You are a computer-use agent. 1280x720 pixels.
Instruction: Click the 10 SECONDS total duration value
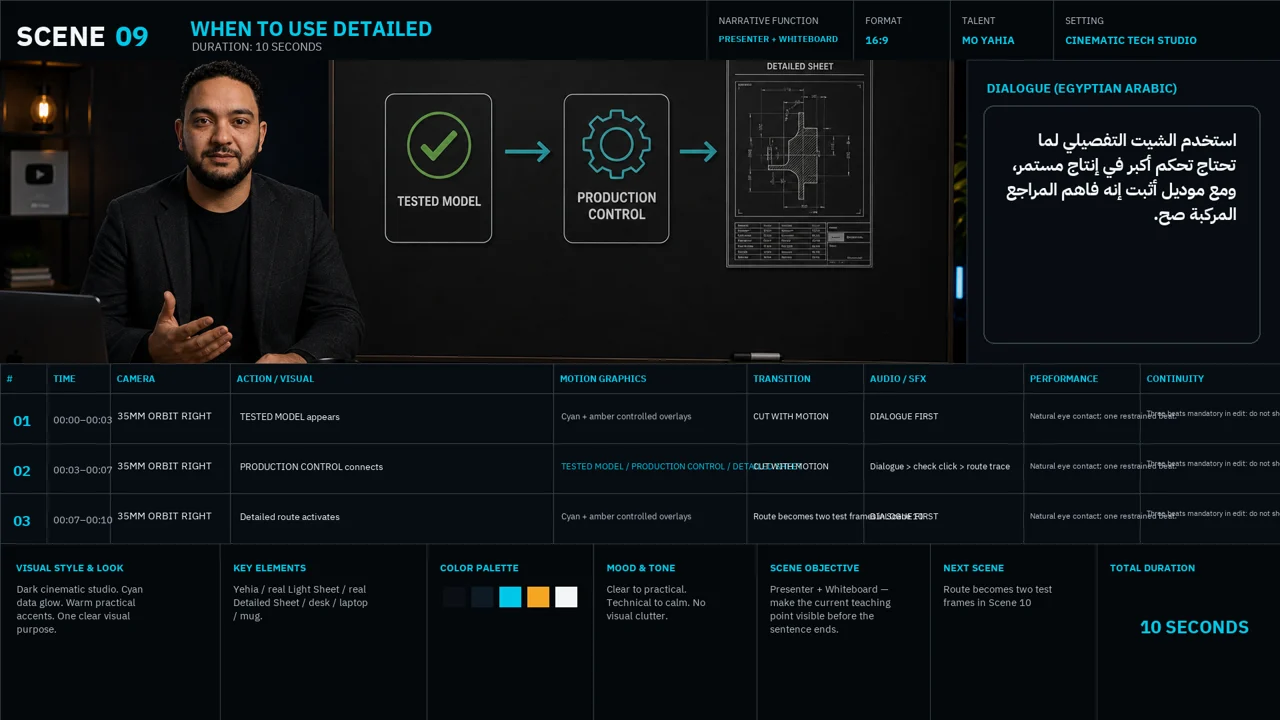1194,627
